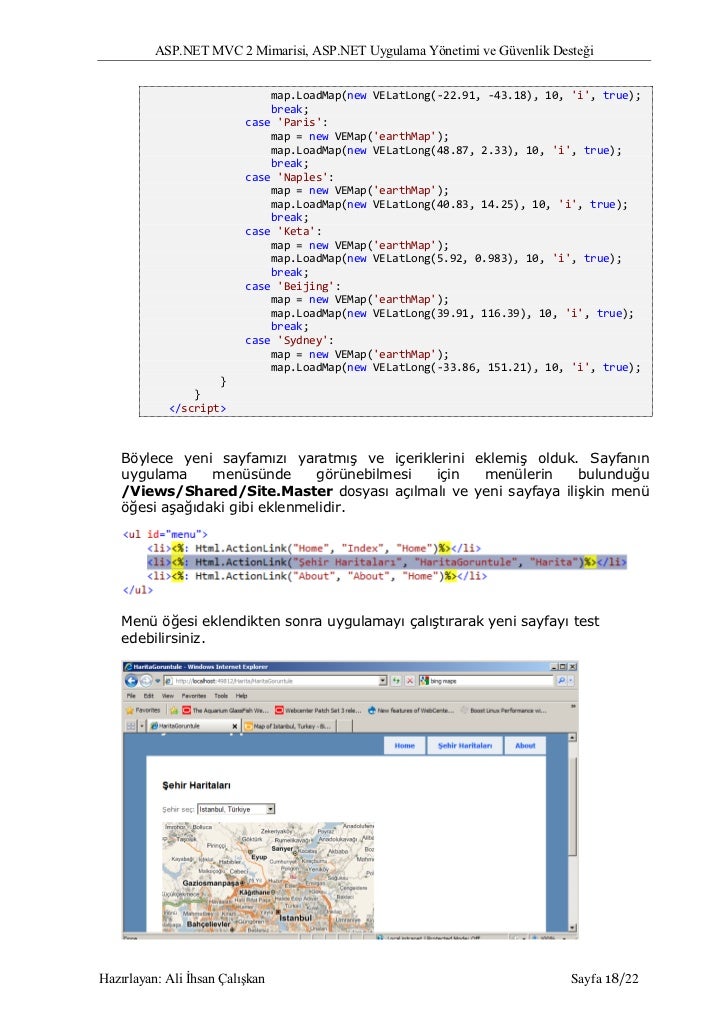Viewport: 728px width, 1030px height.
Task: Click the ASP.NET MVC 2 Mimarisi header title
Action: pyautogui.click(x=375, y=50)
